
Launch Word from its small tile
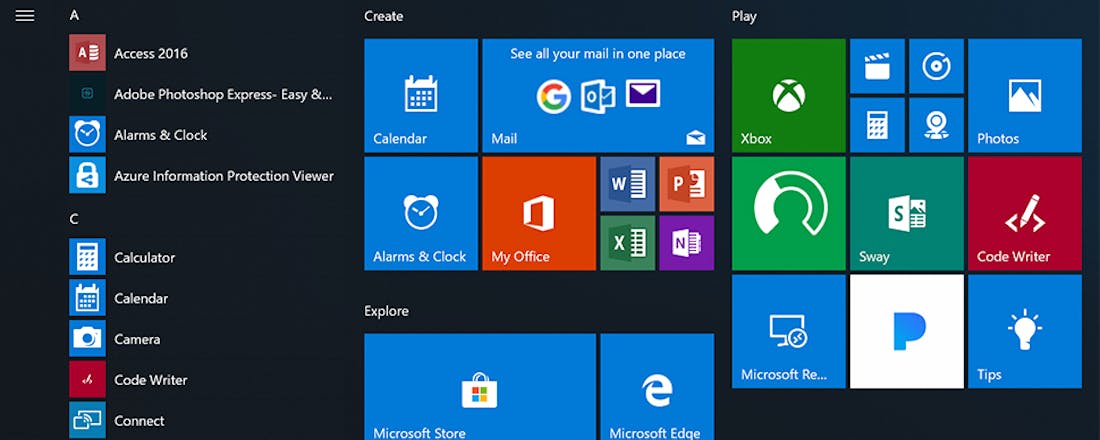coord(627,184)
